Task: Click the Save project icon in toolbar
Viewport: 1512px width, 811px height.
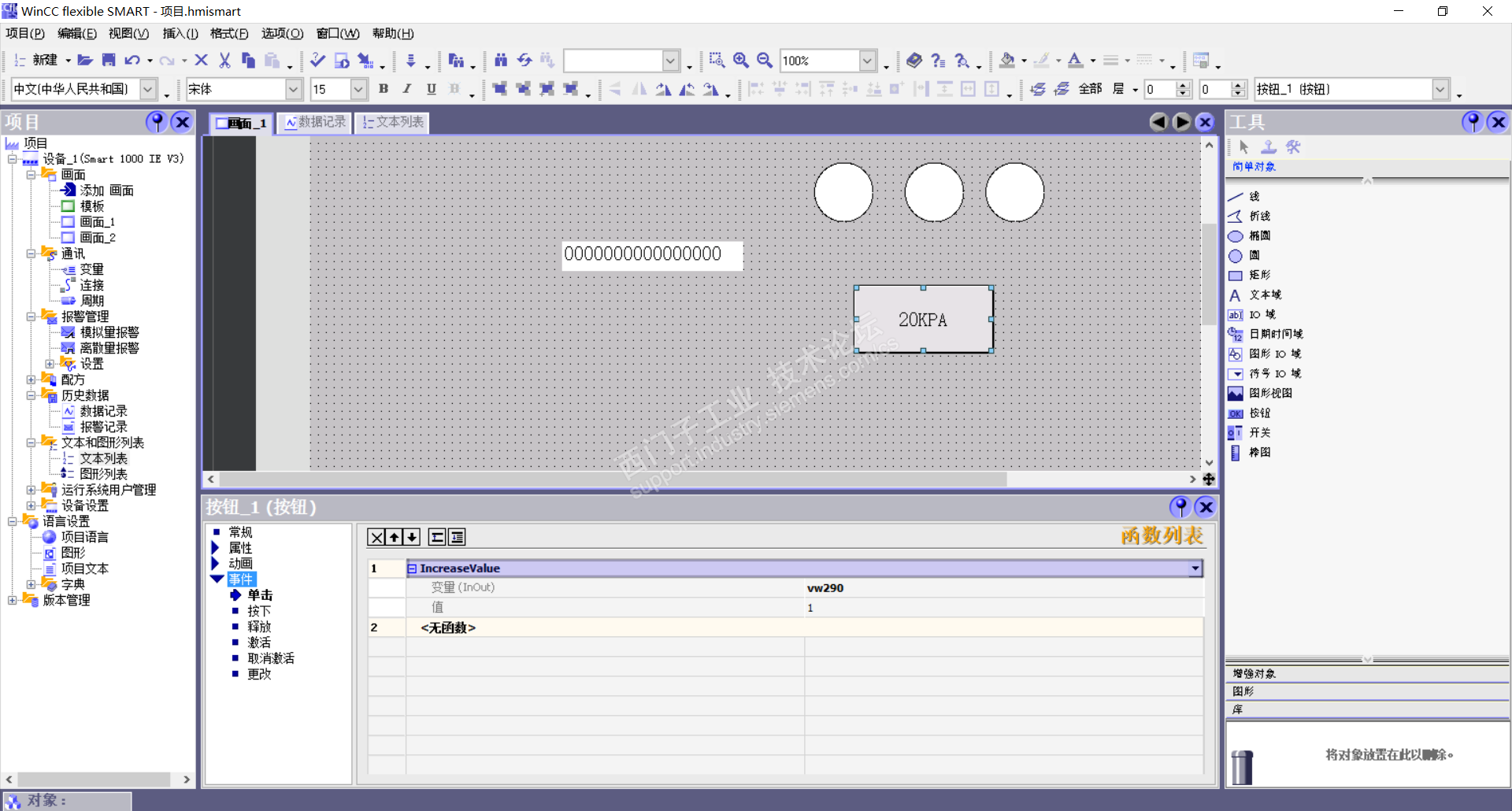Action: click(109, 60)
